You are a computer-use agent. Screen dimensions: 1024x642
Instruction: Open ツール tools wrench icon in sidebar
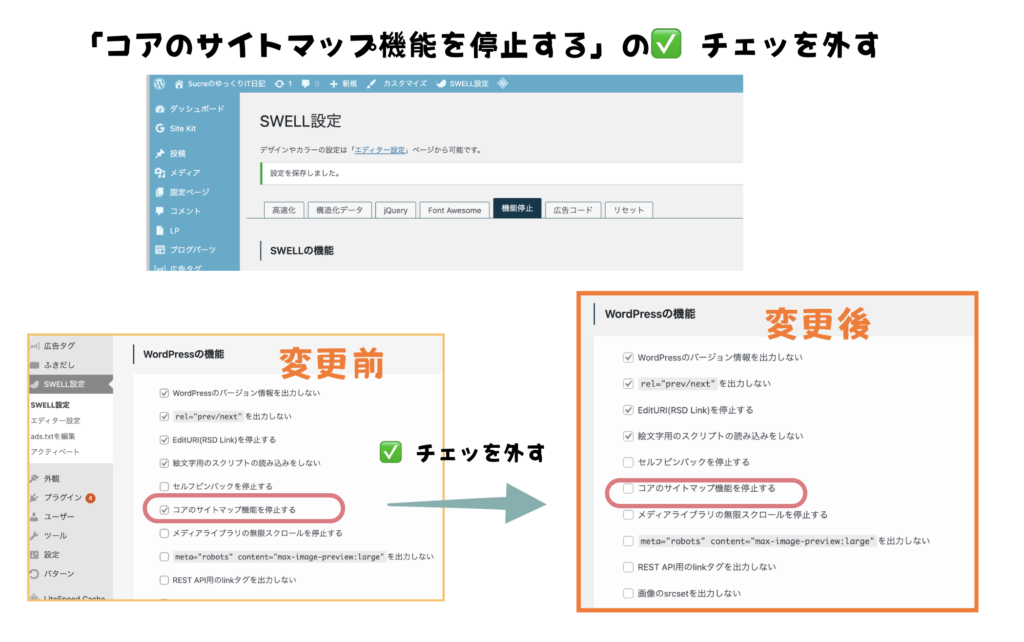35,535
